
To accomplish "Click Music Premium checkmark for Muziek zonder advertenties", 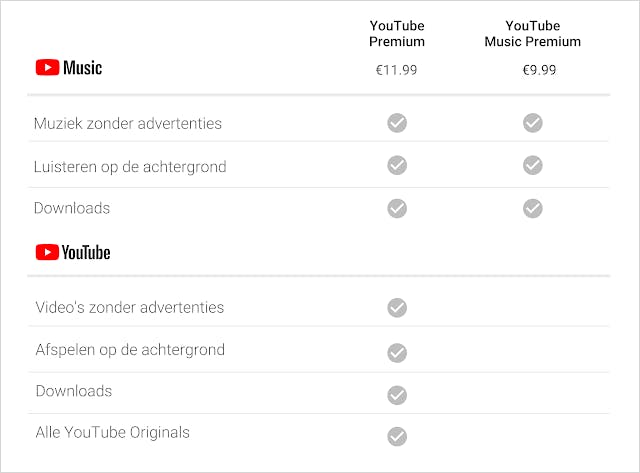I will [x=533, y=123].
